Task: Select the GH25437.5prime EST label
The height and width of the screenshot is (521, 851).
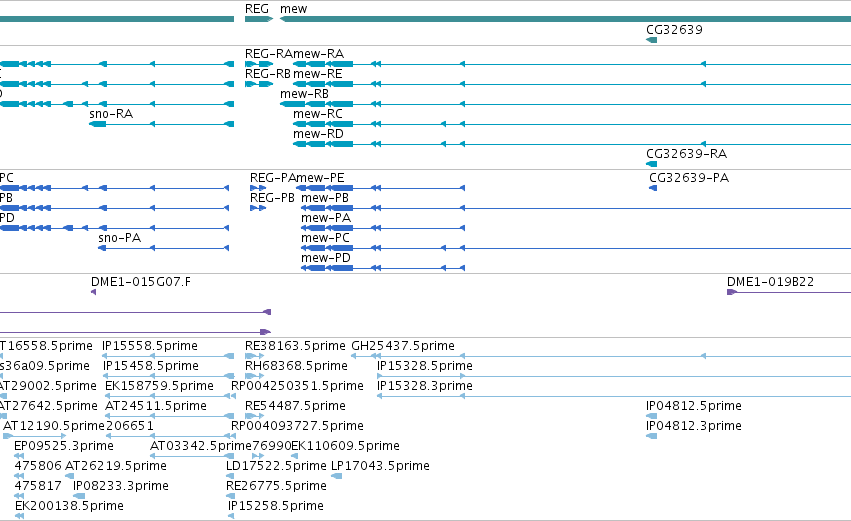Action: coord(403,346)
